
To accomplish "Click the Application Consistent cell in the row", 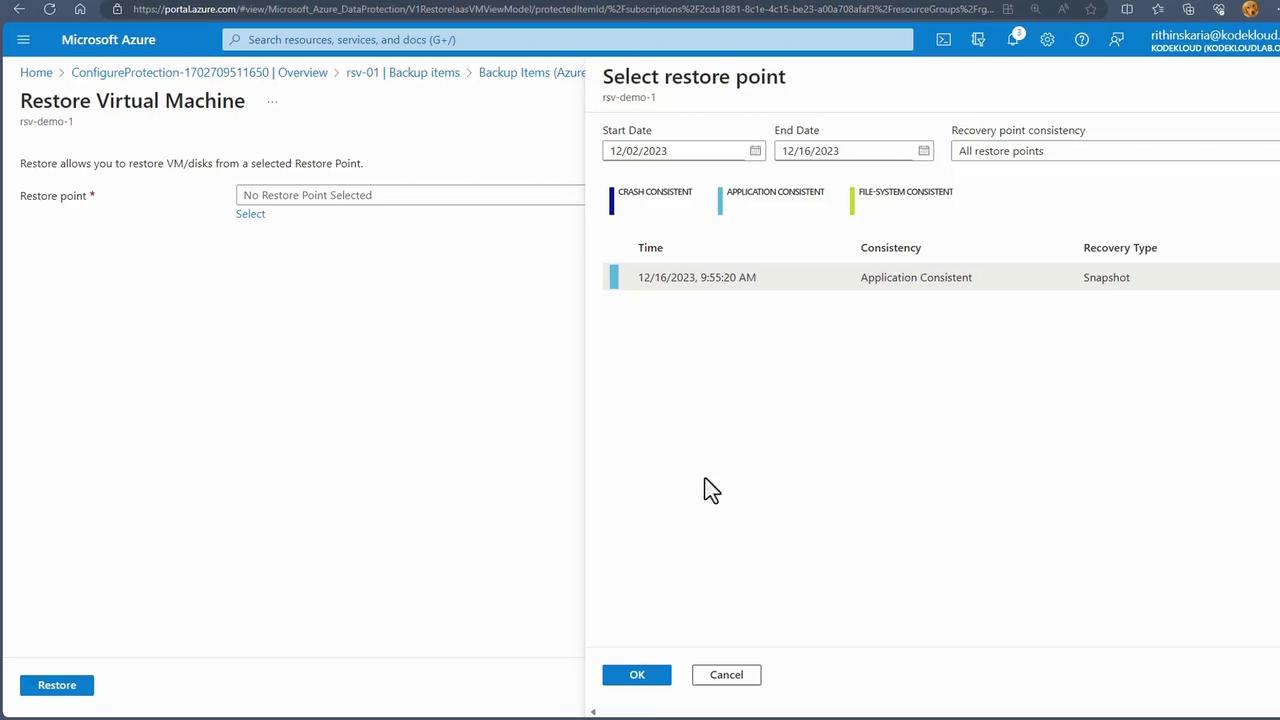I will (916, 278).
